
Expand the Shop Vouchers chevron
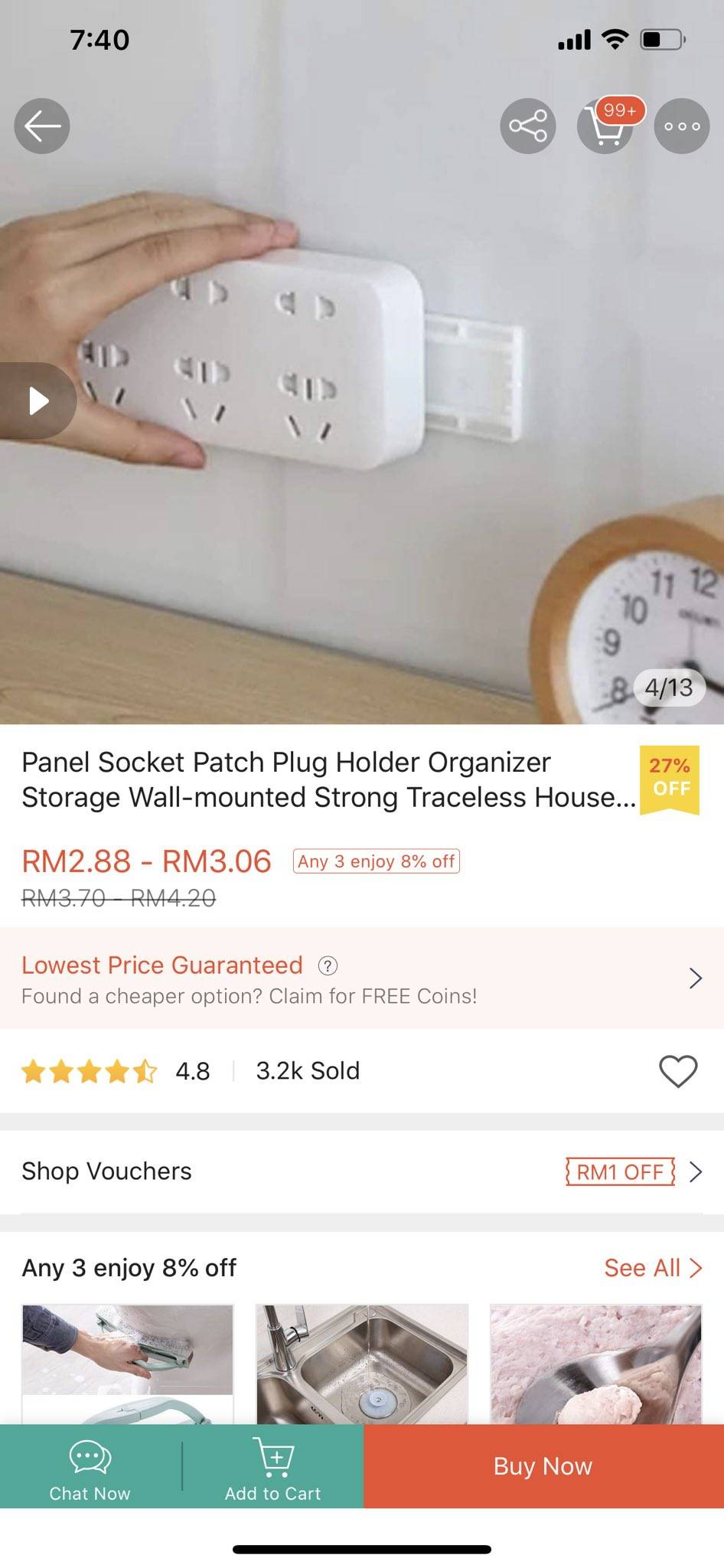695,1172
